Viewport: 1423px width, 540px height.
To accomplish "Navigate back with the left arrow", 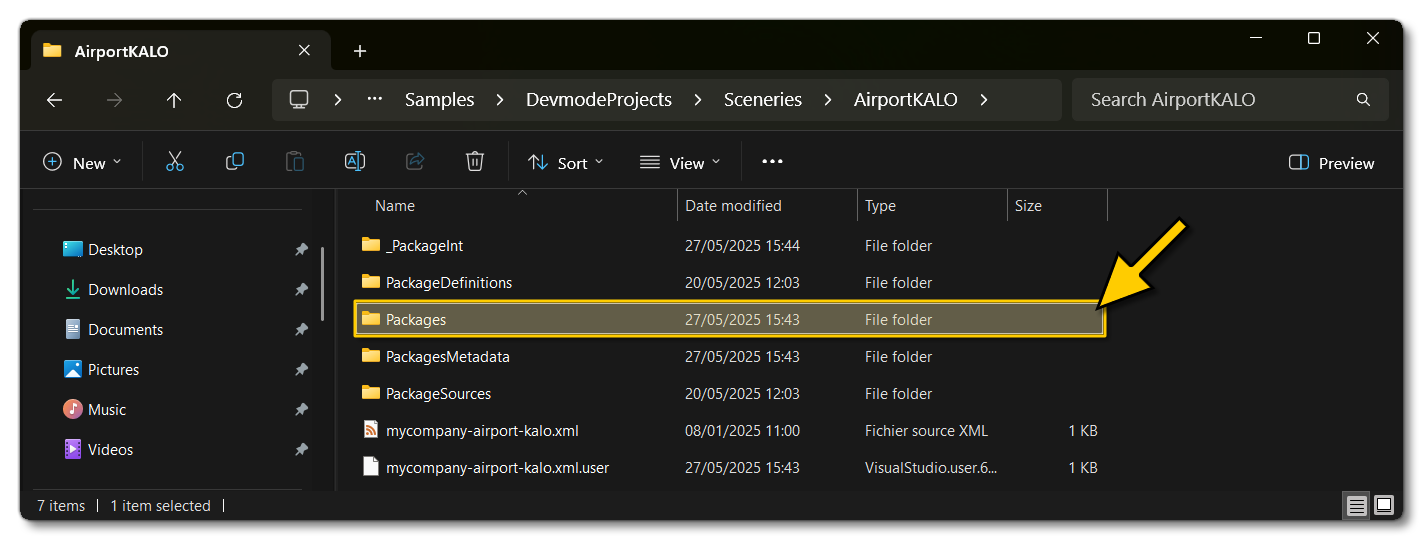I will point(55,100).
